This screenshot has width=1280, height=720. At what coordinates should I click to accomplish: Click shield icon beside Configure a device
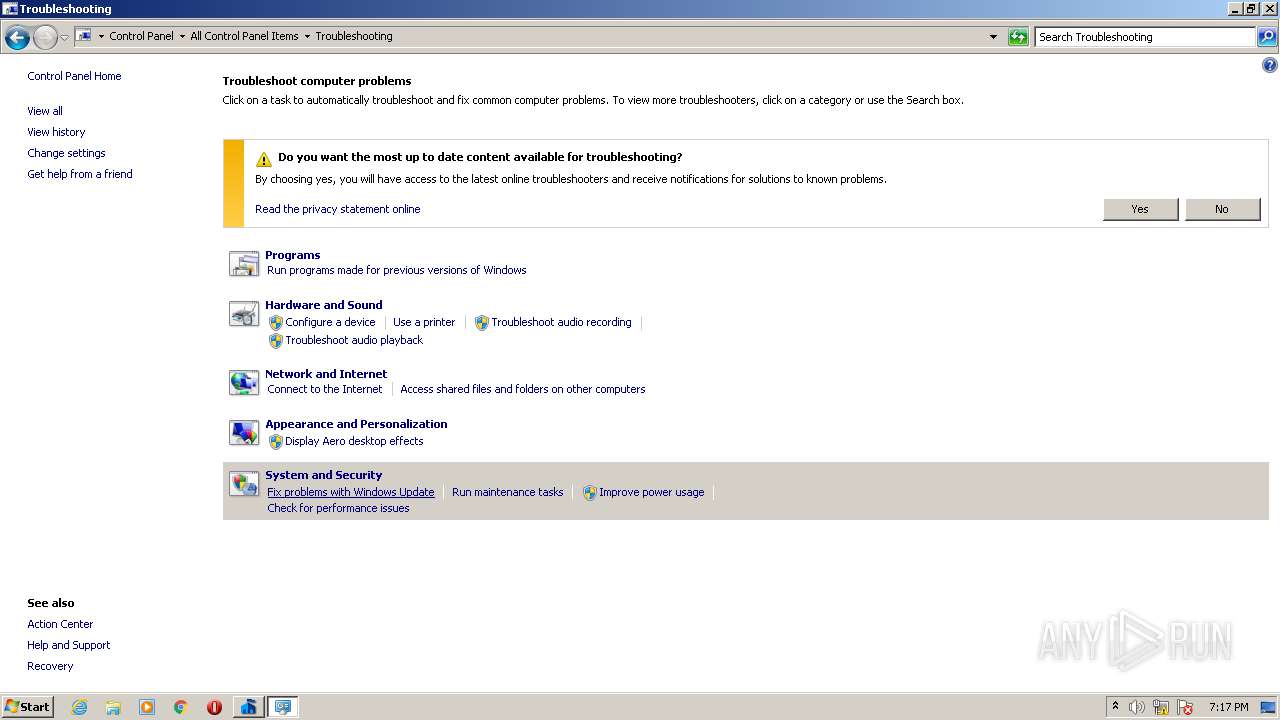click(276, 323)
